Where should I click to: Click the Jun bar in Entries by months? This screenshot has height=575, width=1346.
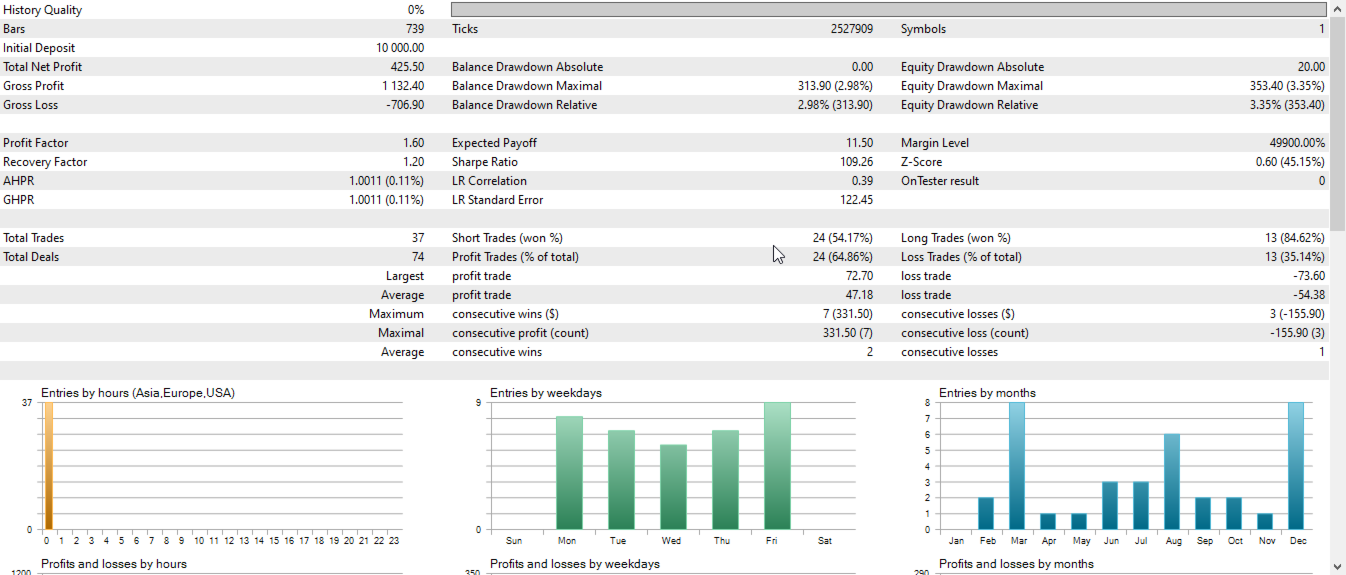pyautogui.click(x=1110, y=506)
